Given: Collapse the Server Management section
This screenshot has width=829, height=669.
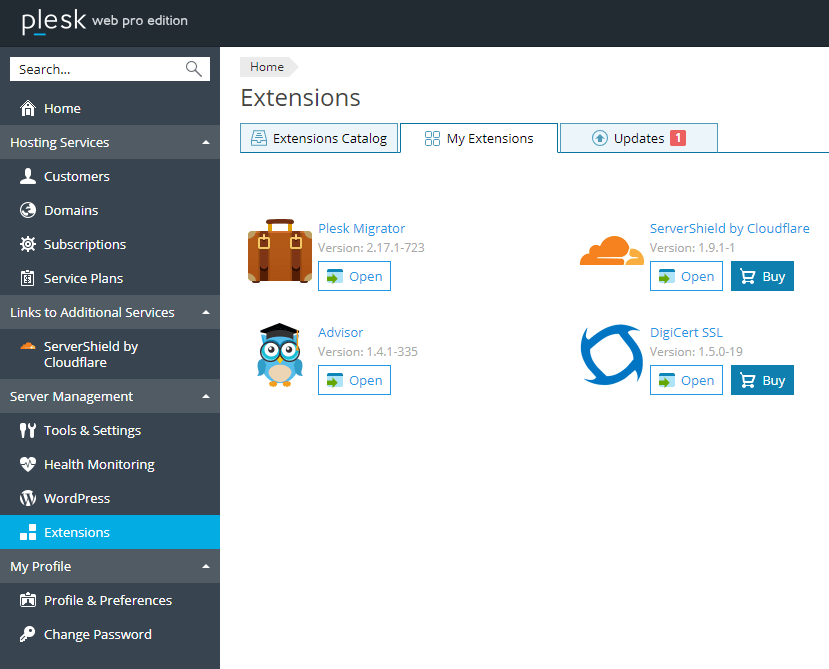Looking at the screenshot, I should (206, 396).
